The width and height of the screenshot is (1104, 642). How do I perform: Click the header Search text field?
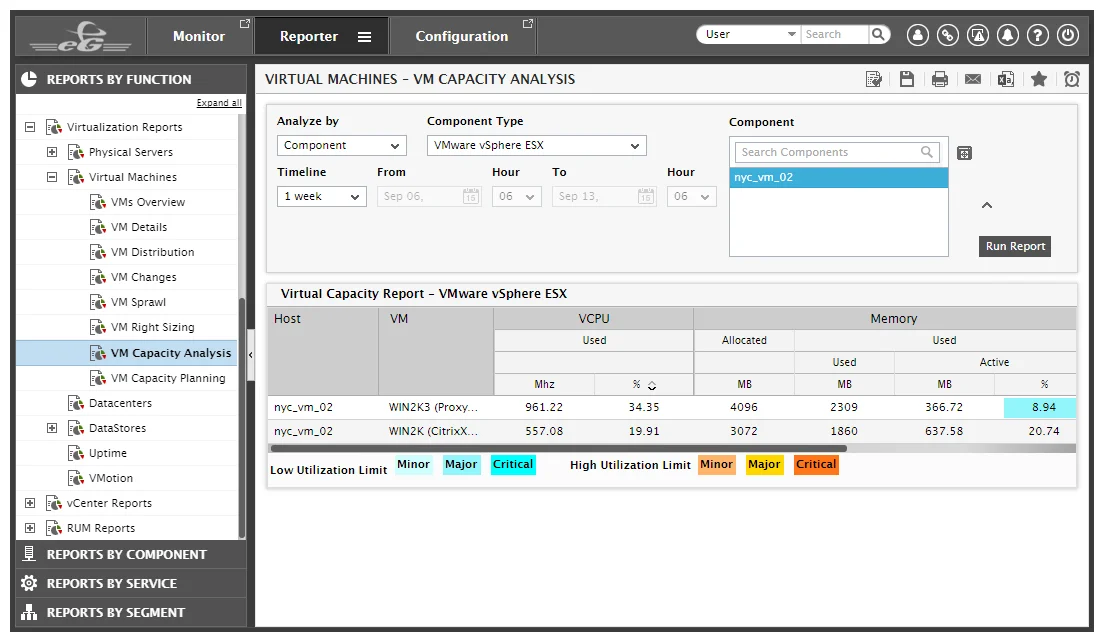pyautogui.click(x=834, y=34)
